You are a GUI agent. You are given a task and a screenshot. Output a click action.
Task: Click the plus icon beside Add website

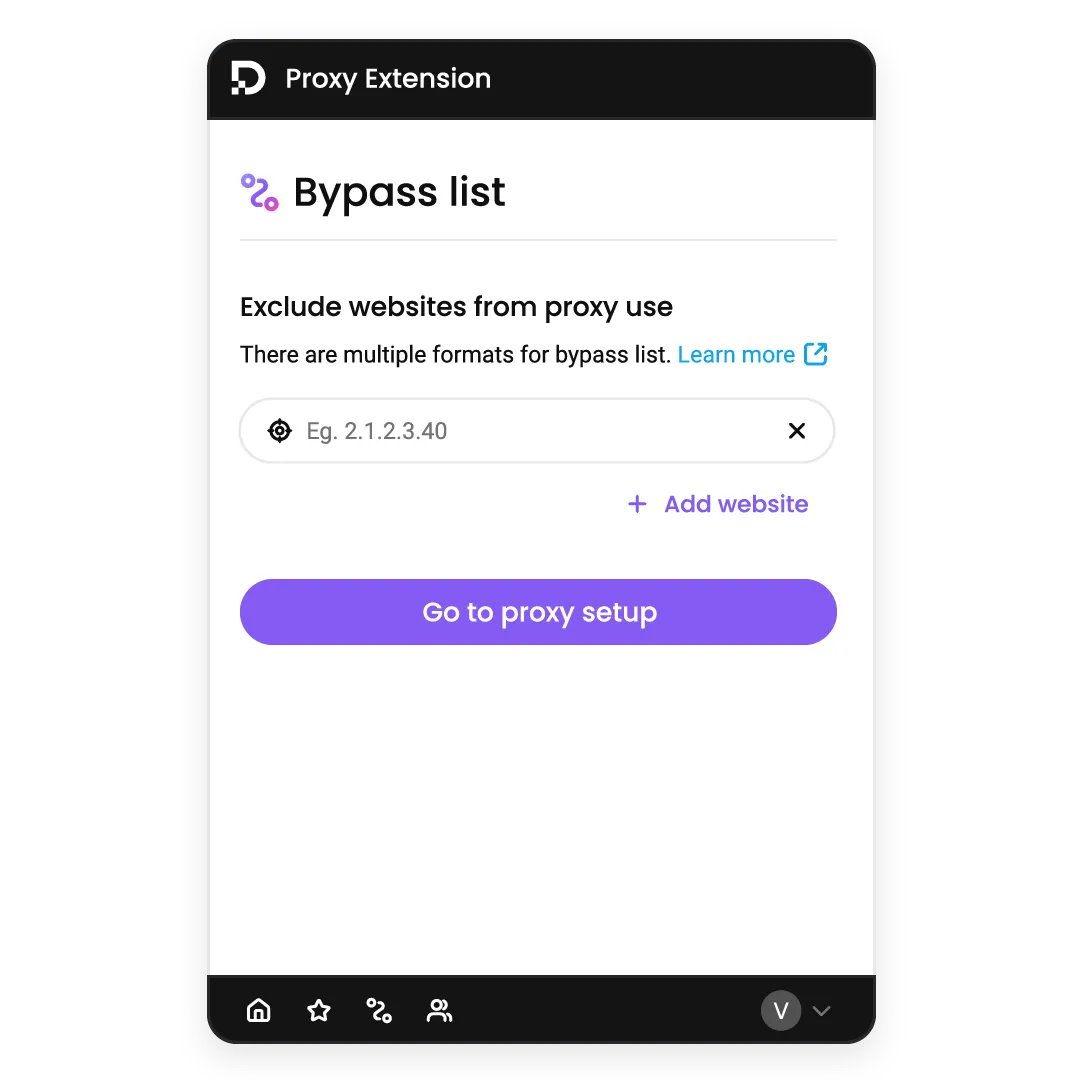(637, 504)
